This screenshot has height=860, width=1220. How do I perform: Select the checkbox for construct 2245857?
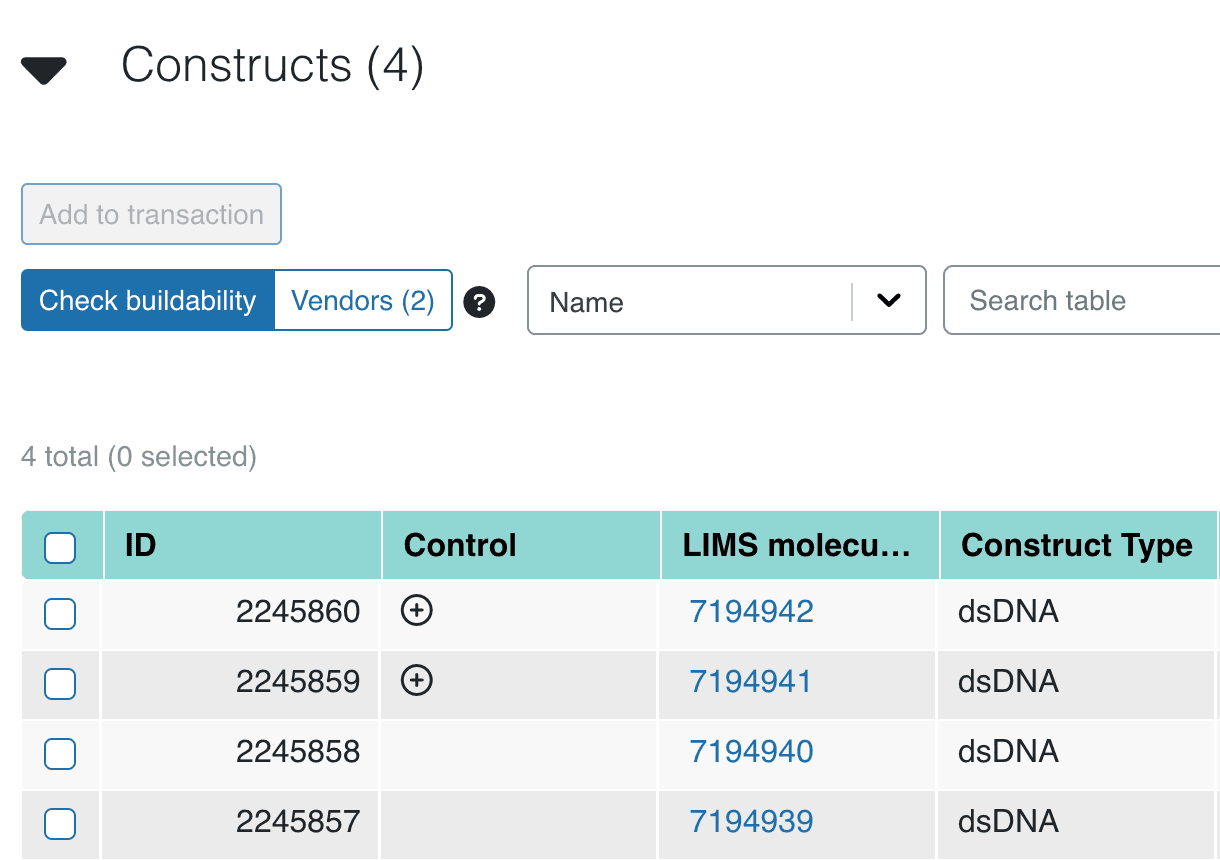60,823
